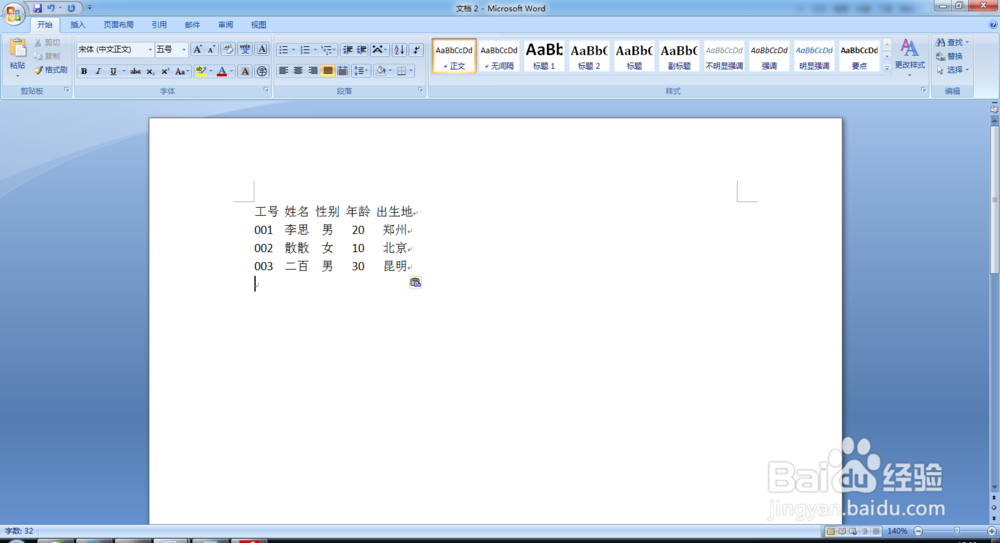Activate Format Painter (格式刷)
Image resolution: width=1000 pixels, height=543 pixels.
click(51, 70)
